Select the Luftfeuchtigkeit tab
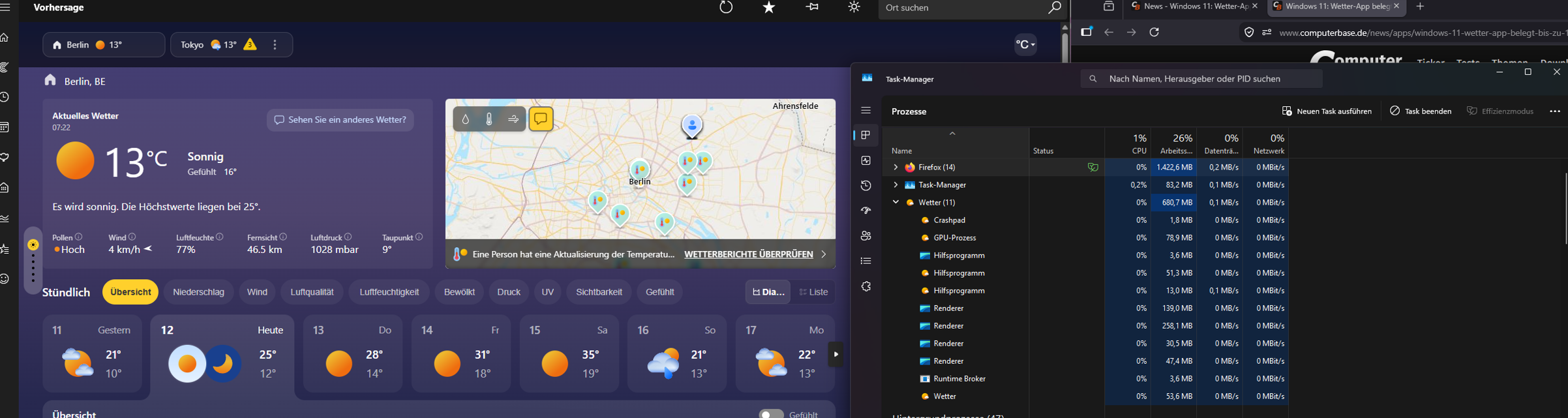The height and width of the screenshot is (418, 1568). [389, 292]
